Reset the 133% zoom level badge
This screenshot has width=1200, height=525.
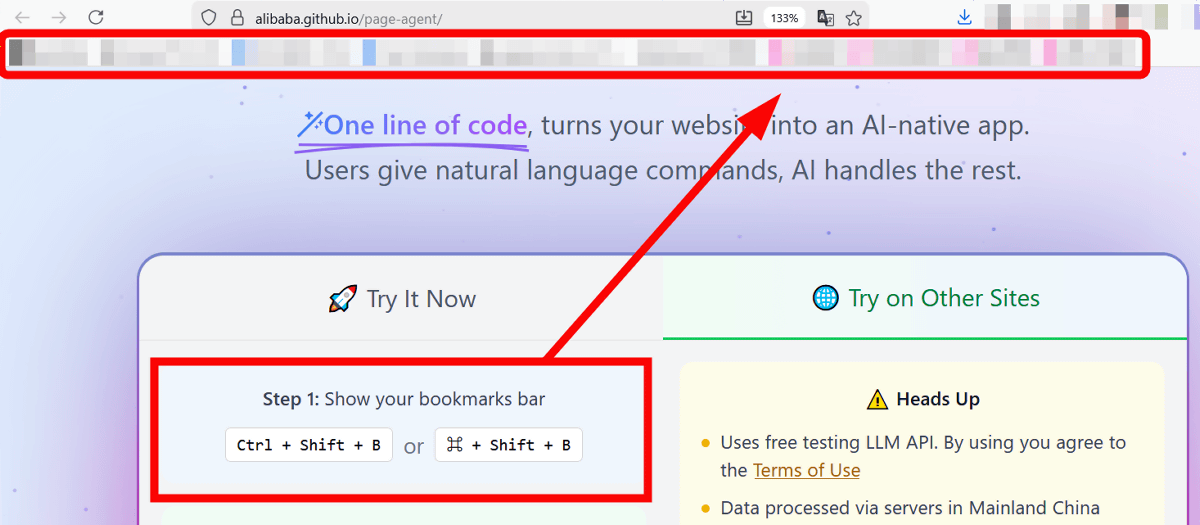pos(784,18)
